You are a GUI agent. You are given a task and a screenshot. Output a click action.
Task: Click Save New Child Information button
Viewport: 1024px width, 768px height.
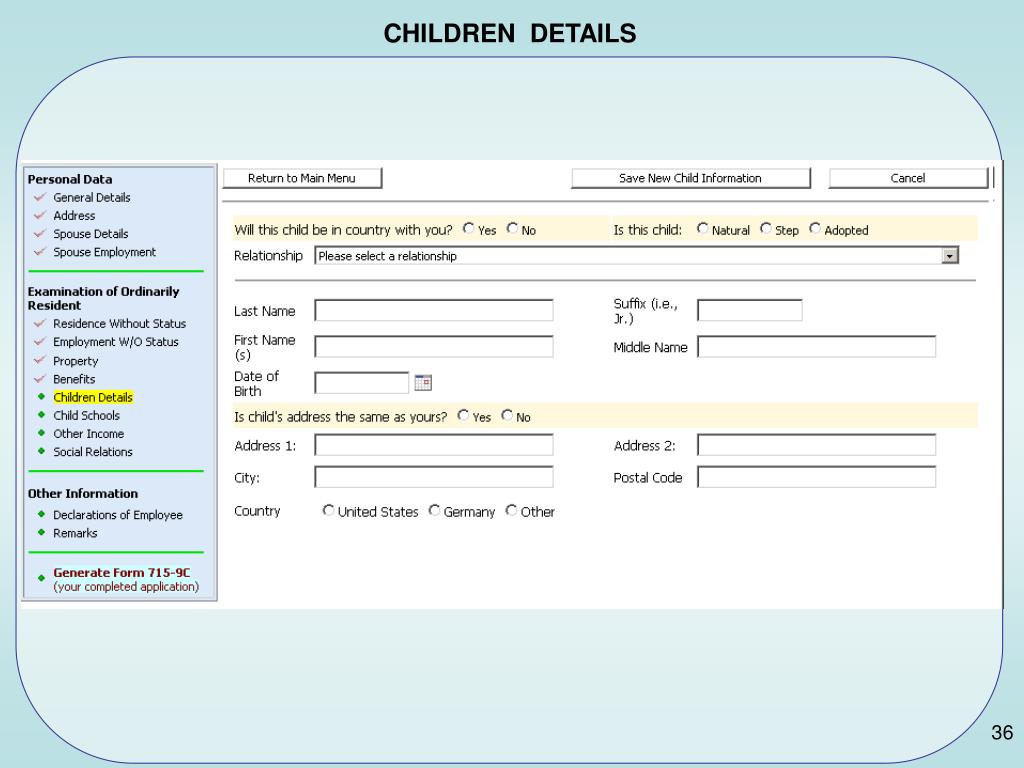(x=691, y=178)
